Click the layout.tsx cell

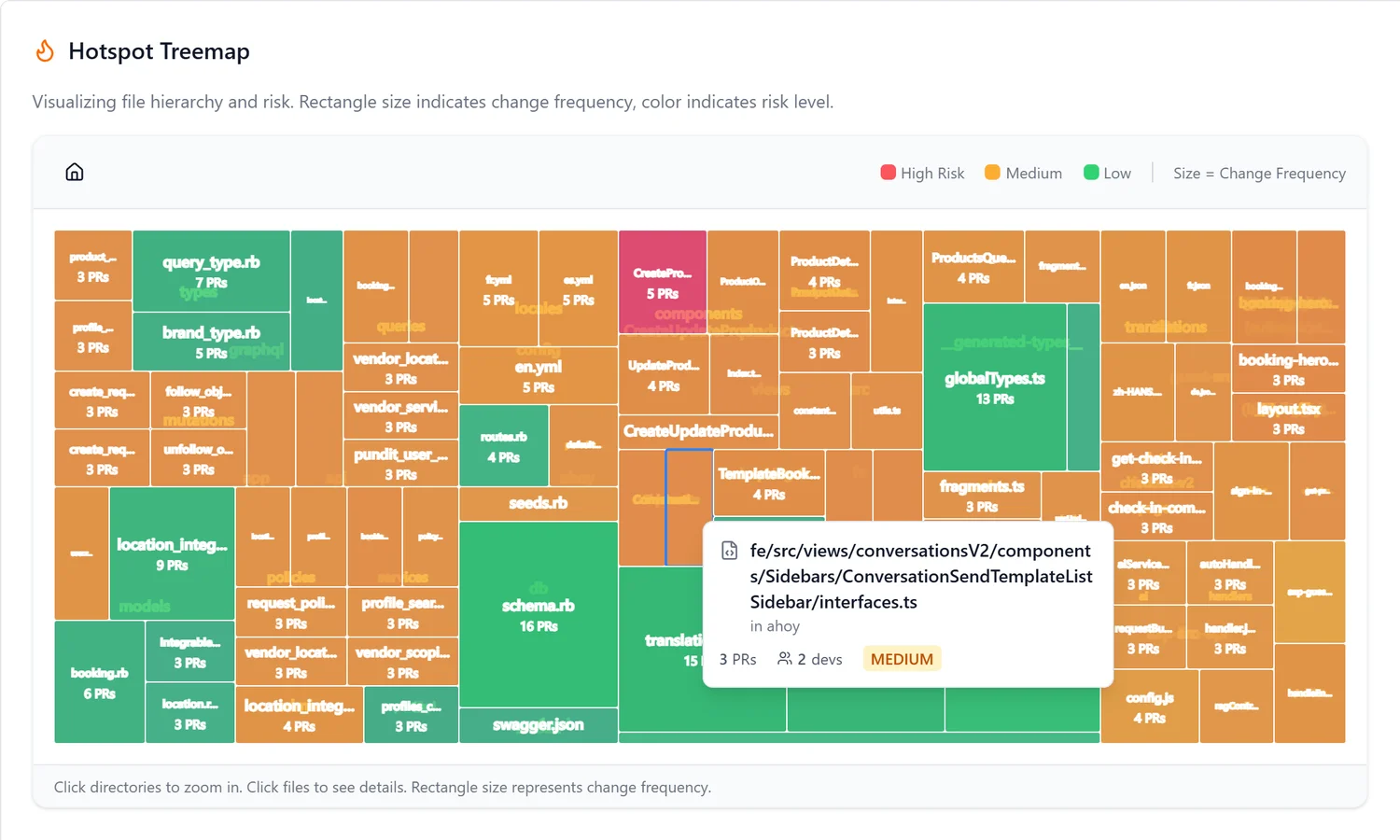tap(1288, 417)
